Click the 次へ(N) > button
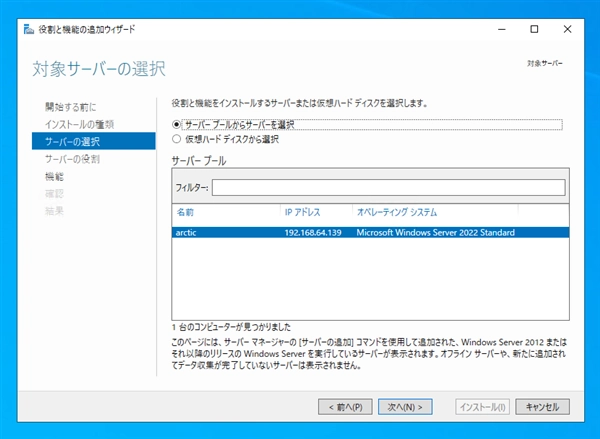 tap(405, 407)
